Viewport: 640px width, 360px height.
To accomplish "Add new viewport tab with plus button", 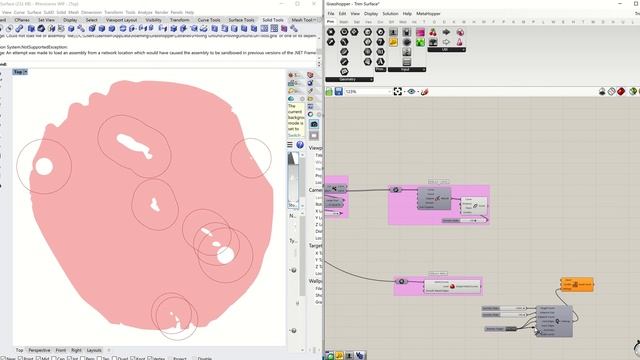I will [109, 350].
